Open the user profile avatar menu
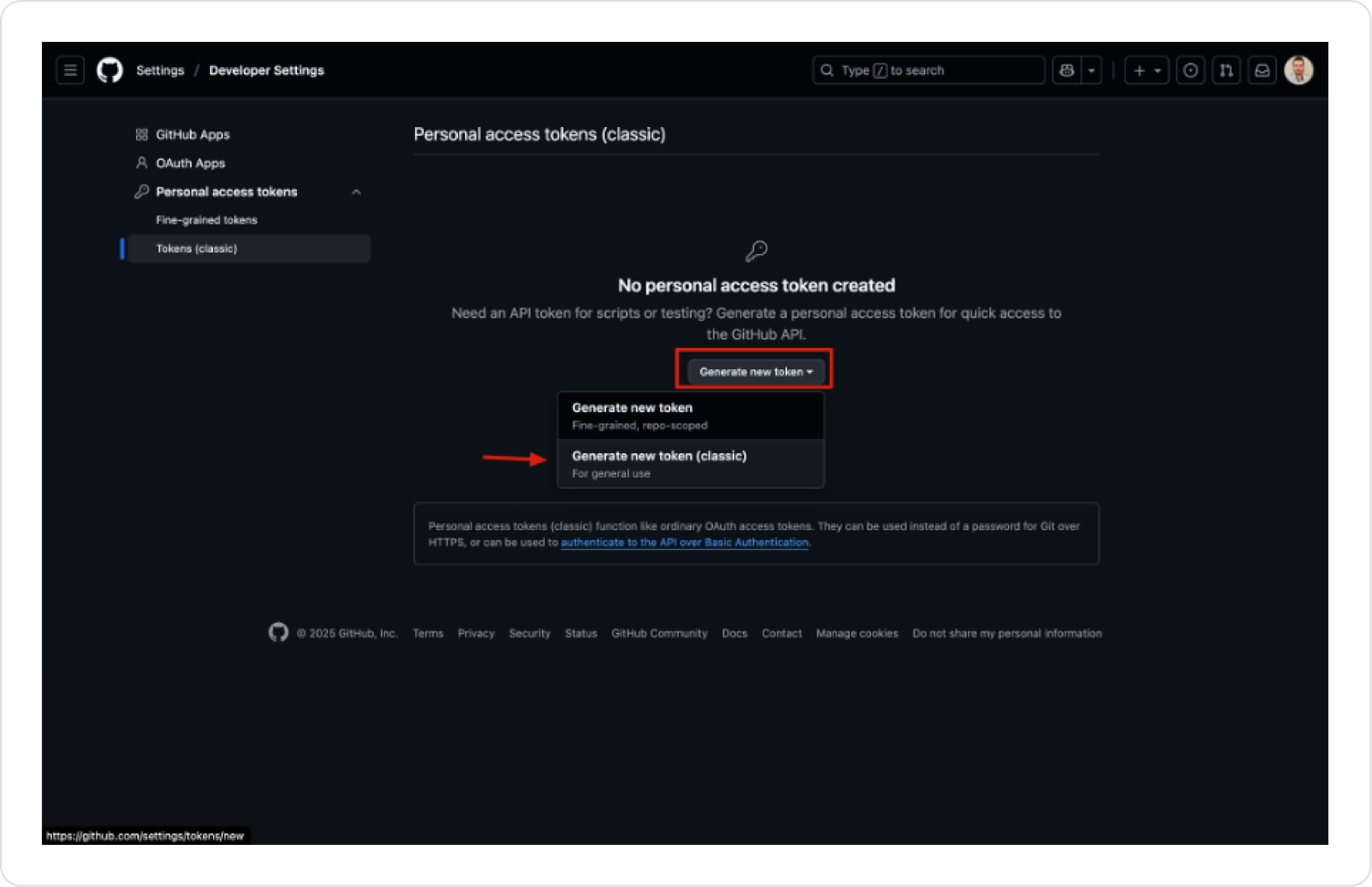 coord(1299,70)
